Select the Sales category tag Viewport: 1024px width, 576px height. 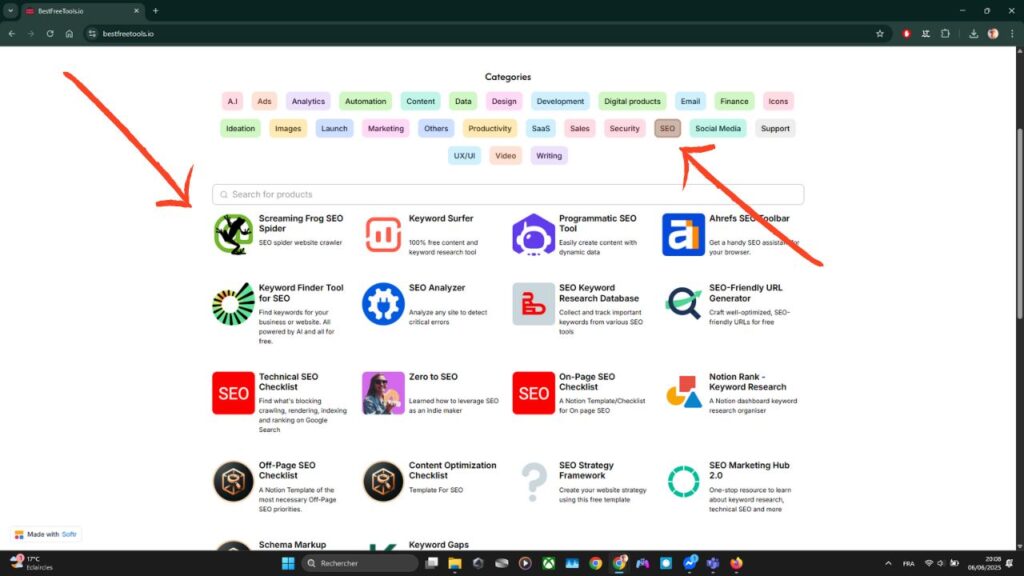(579, 129)
